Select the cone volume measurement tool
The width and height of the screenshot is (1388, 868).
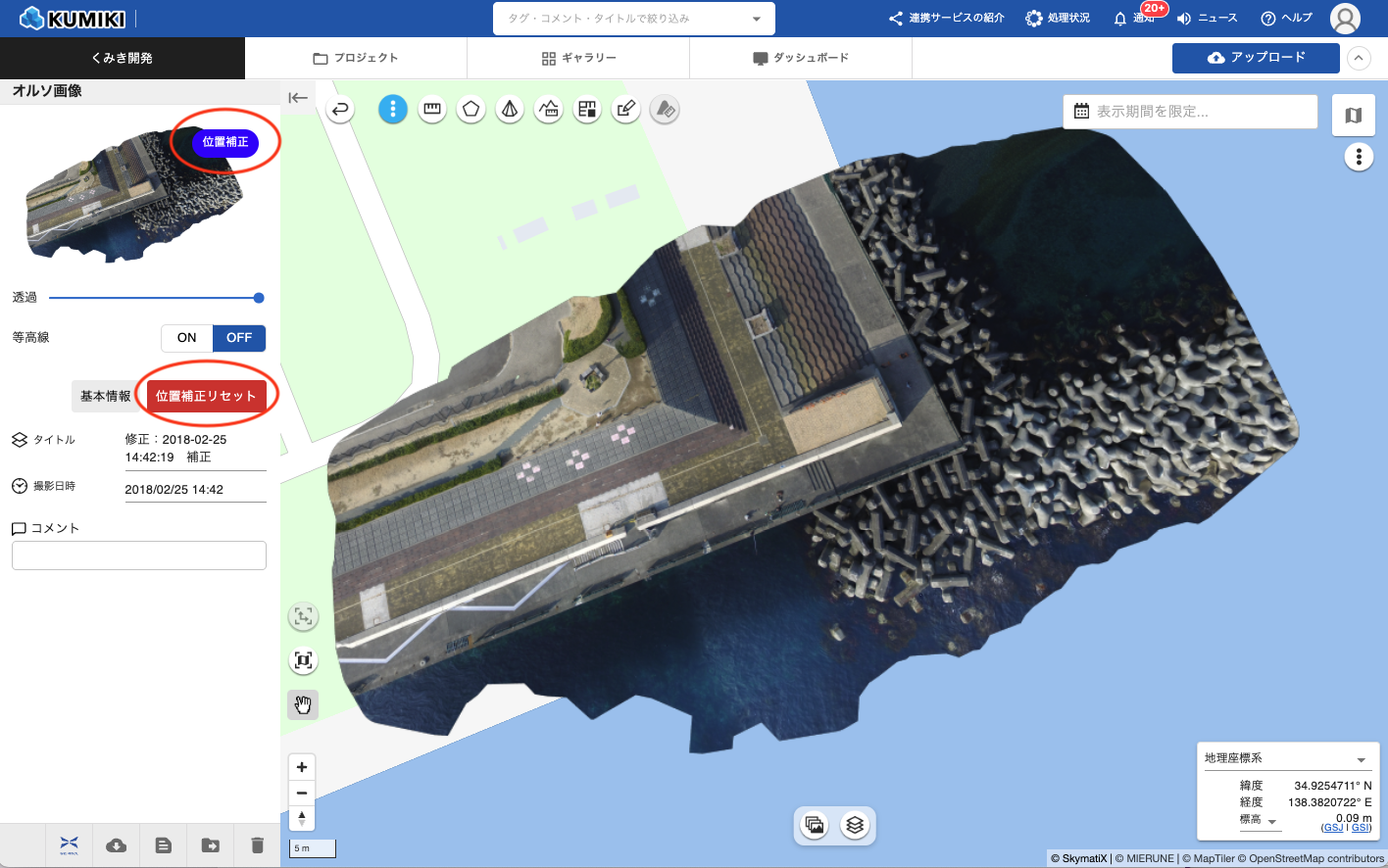510,110
